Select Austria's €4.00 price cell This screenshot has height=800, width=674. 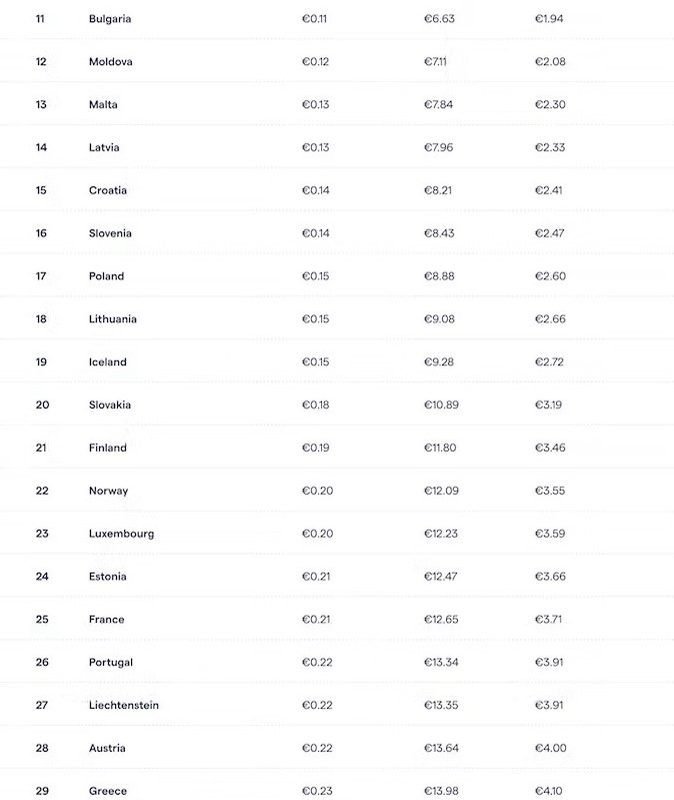tap(550, 748)
